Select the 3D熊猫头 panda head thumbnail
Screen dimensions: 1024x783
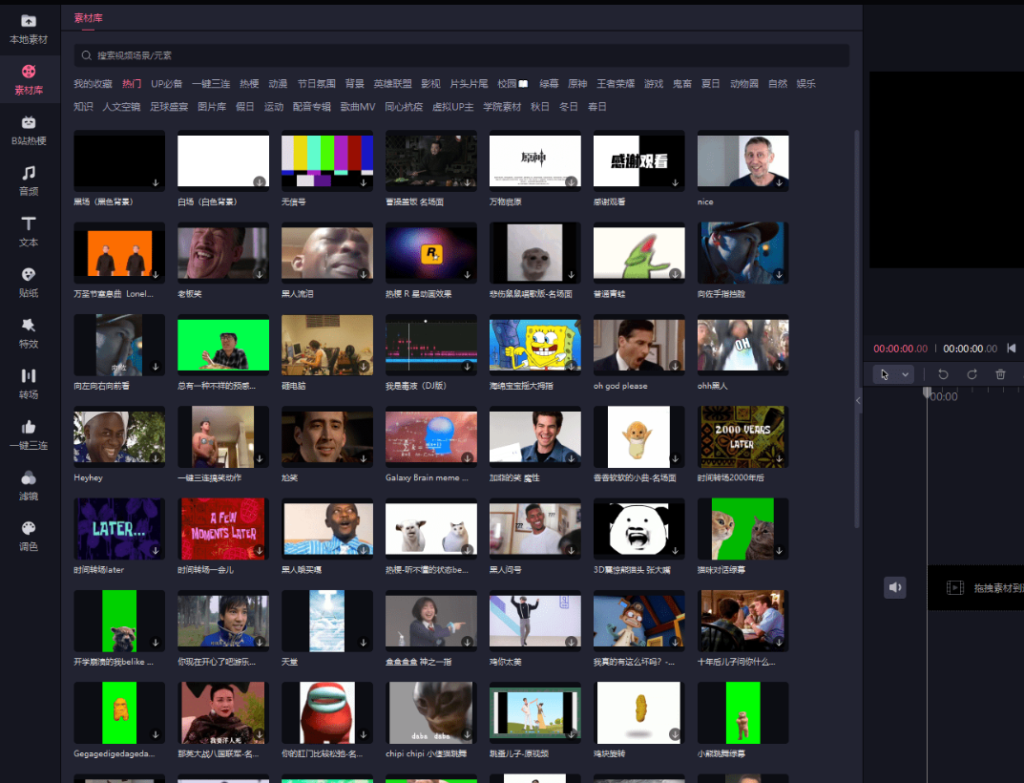click(639, 528)
